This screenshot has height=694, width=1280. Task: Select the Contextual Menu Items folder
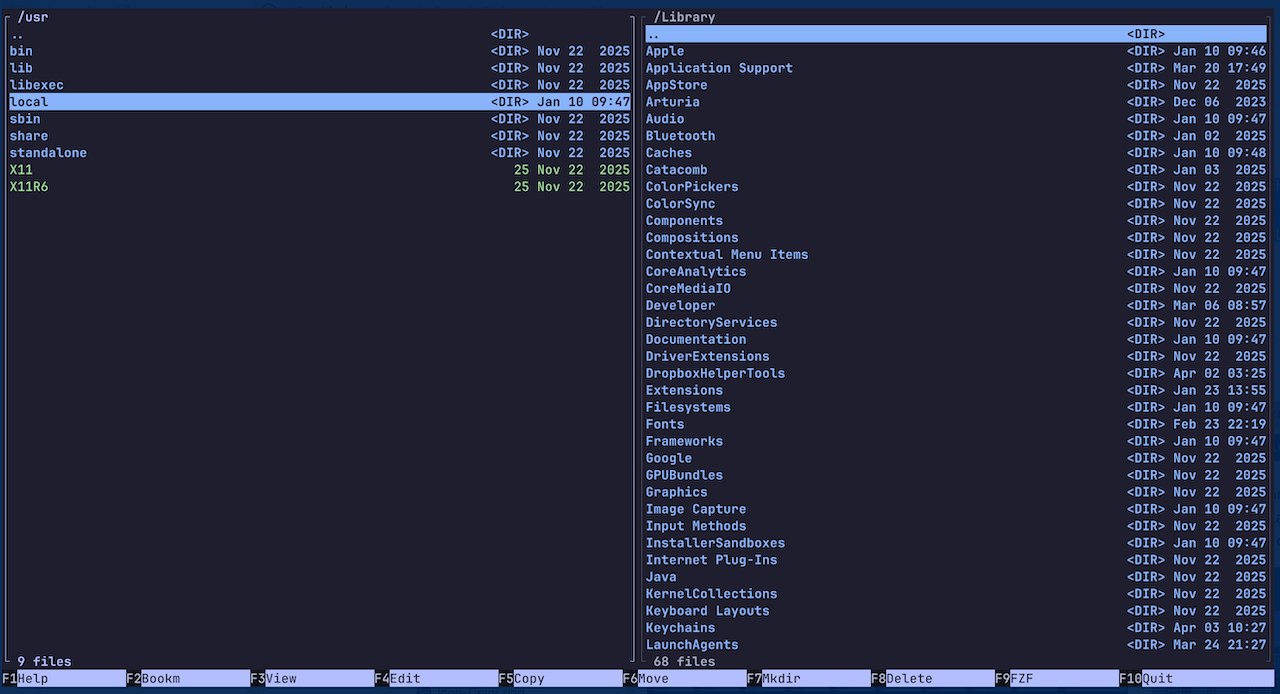click(x=956, y=255)
